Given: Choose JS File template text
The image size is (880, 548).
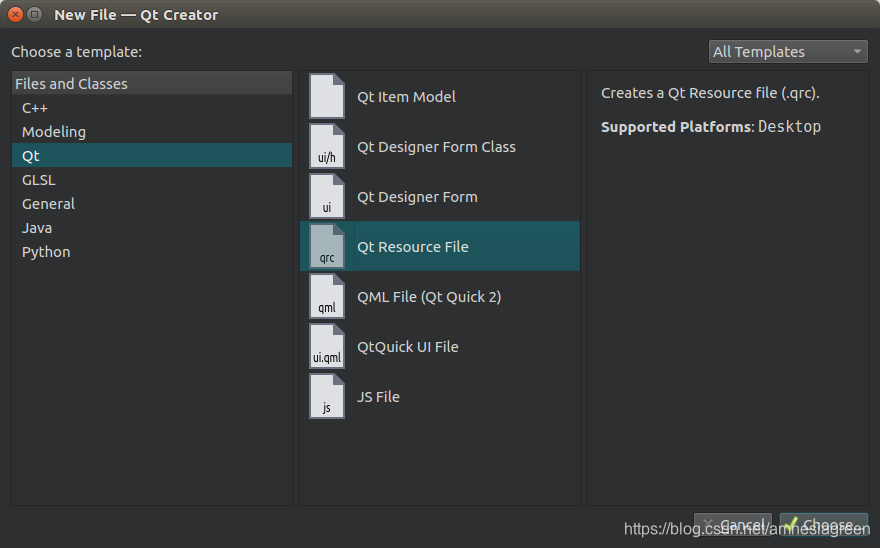Looking at the screenshot, I should pos(378,397).
